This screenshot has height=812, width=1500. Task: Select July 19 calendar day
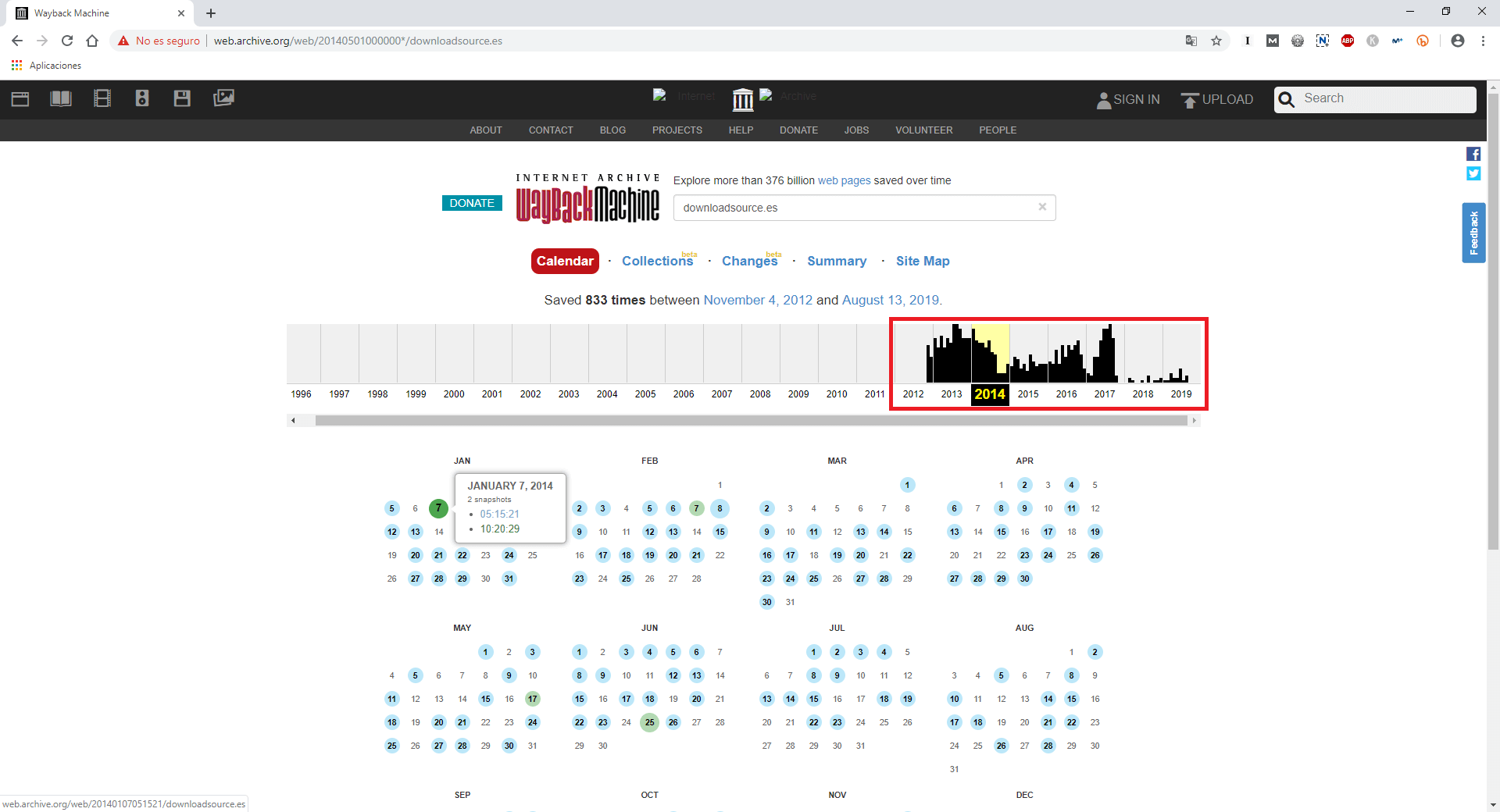pos(907,699)
